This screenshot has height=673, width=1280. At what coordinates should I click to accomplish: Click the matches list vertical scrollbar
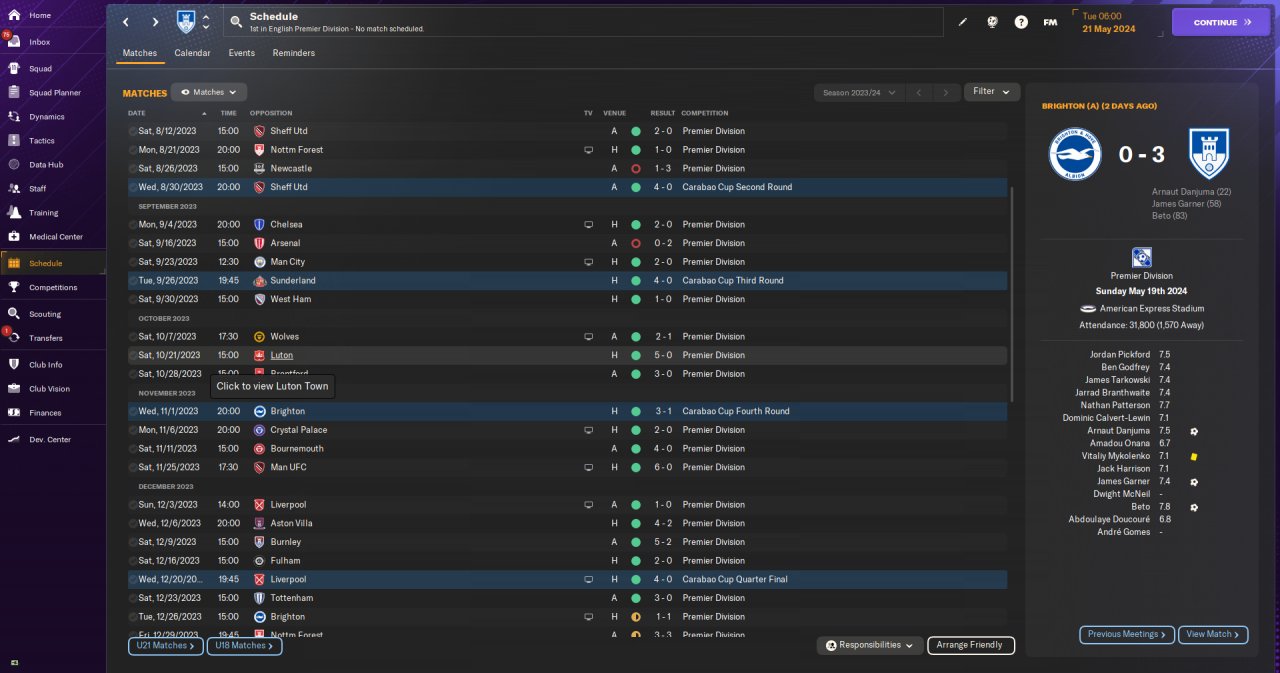tap(1011, 293)
